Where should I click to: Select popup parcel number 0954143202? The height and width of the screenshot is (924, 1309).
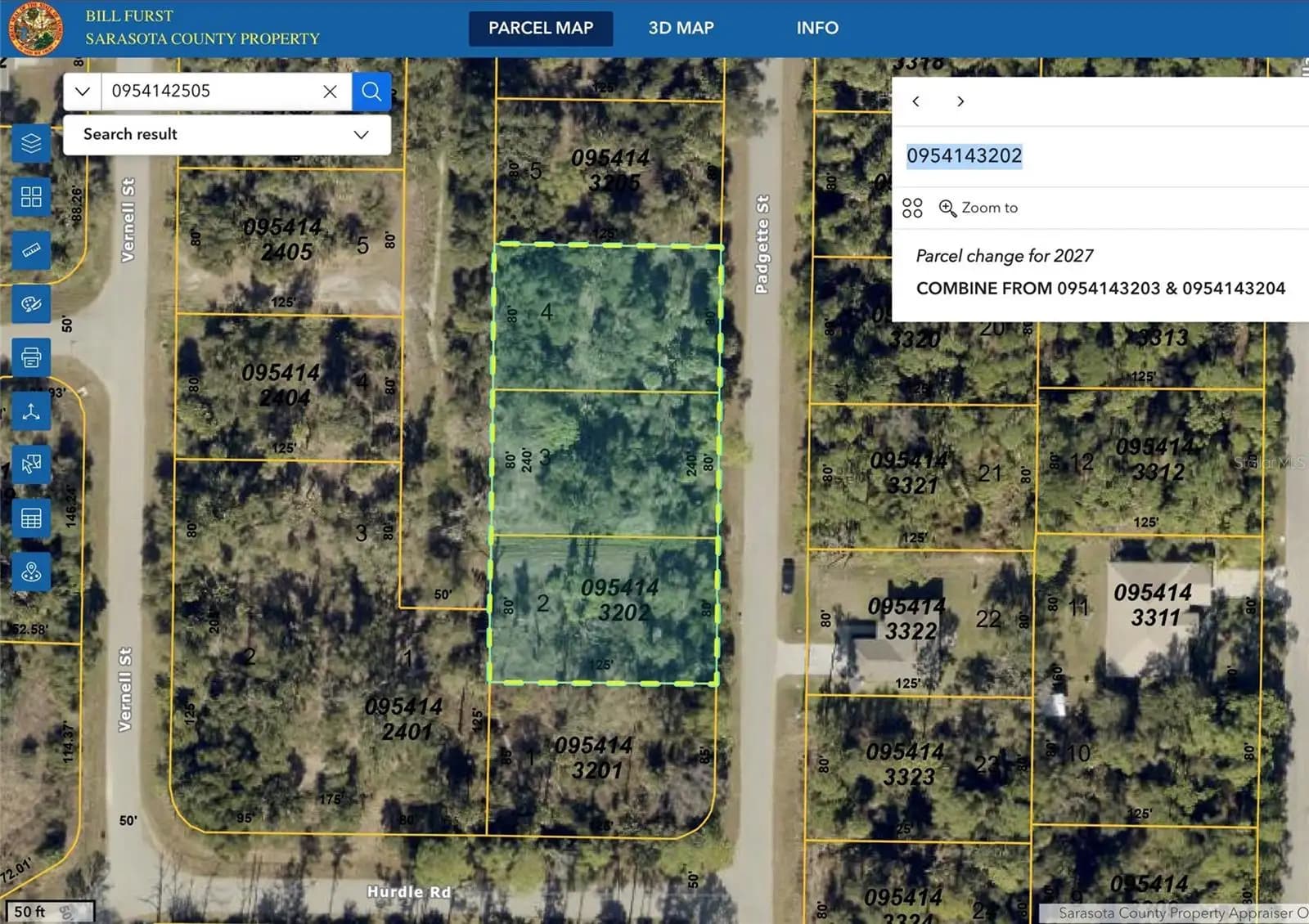(964, 155)
